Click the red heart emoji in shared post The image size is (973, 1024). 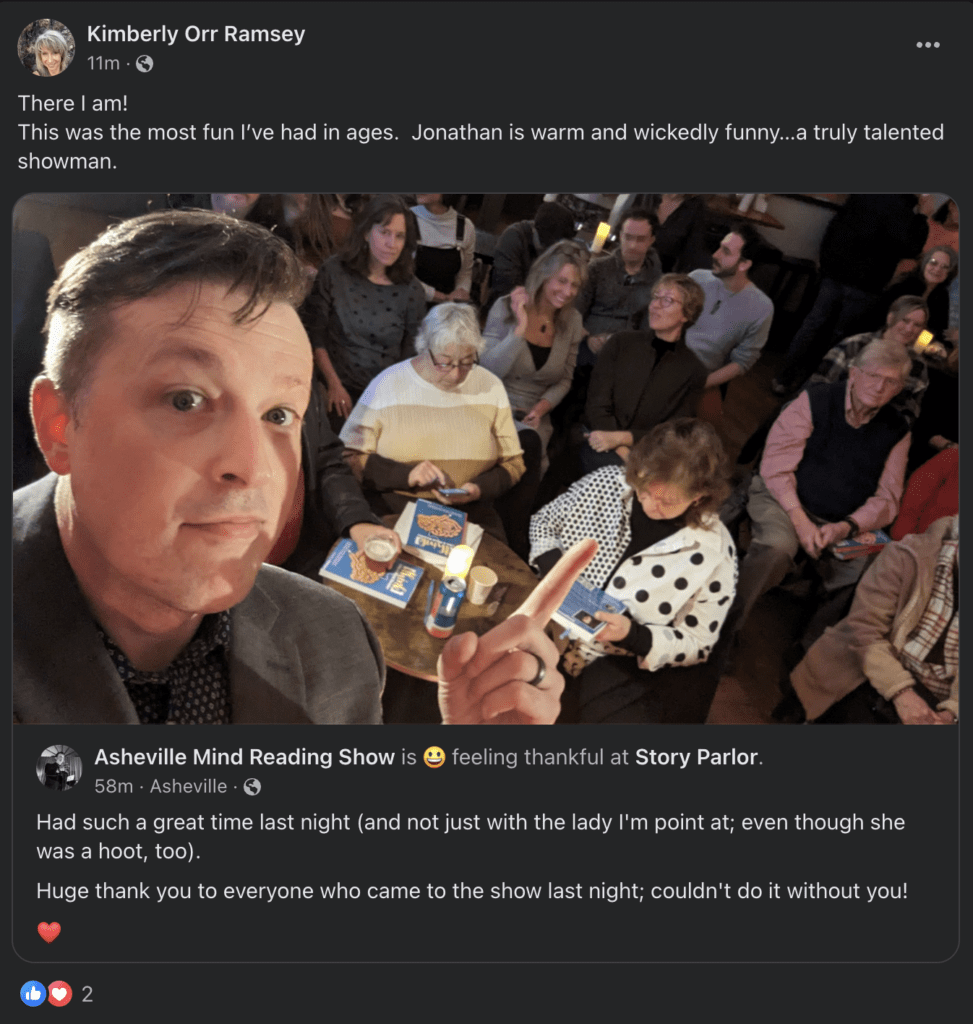49,932
